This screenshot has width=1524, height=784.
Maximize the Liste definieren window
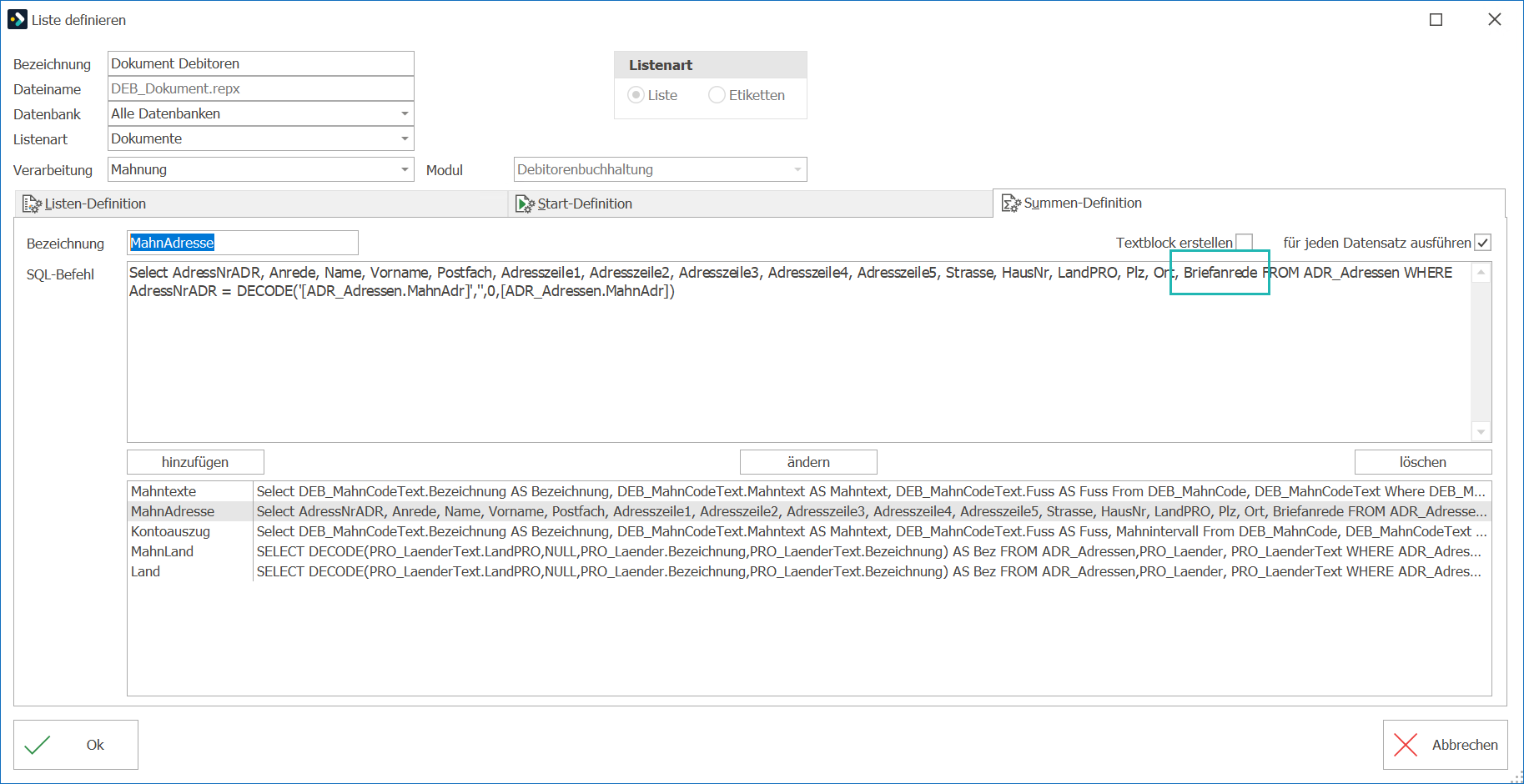point(1436,19)
